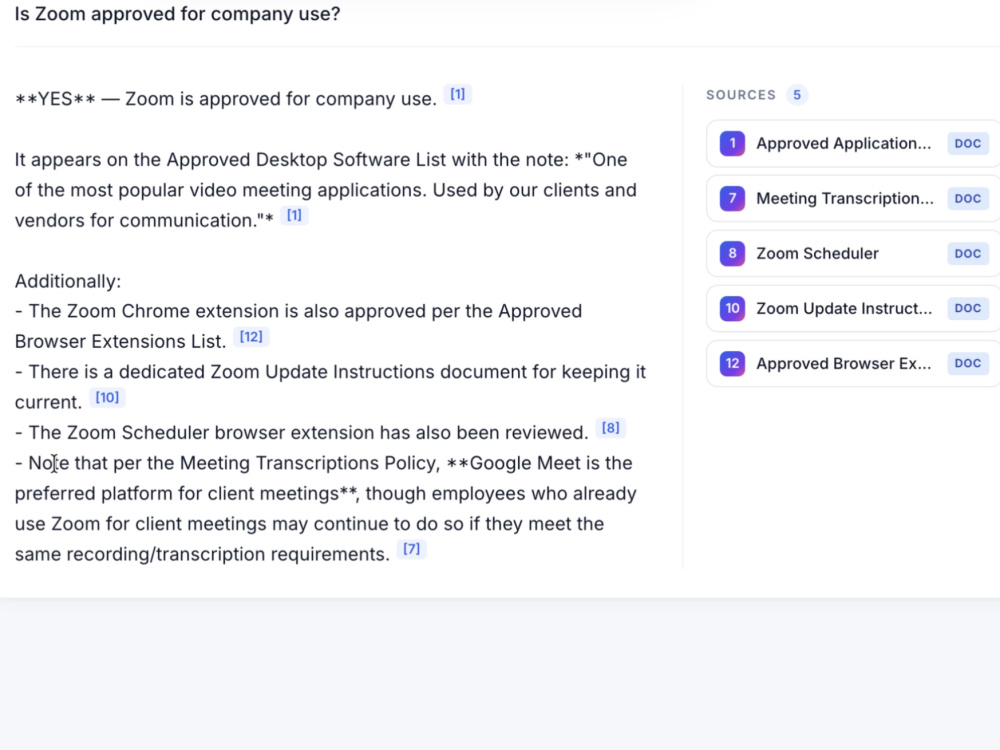The image size is (1000, 750).
Task: Click the 'Google Meet is the' text
Action: click(551, 463)
